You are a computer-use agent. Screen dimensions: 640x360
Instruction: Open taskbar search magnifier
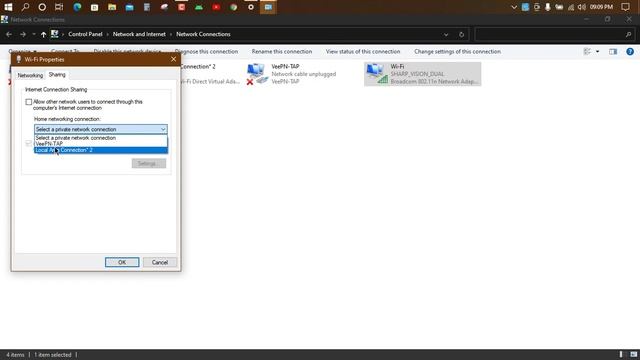tap(25, 7)
